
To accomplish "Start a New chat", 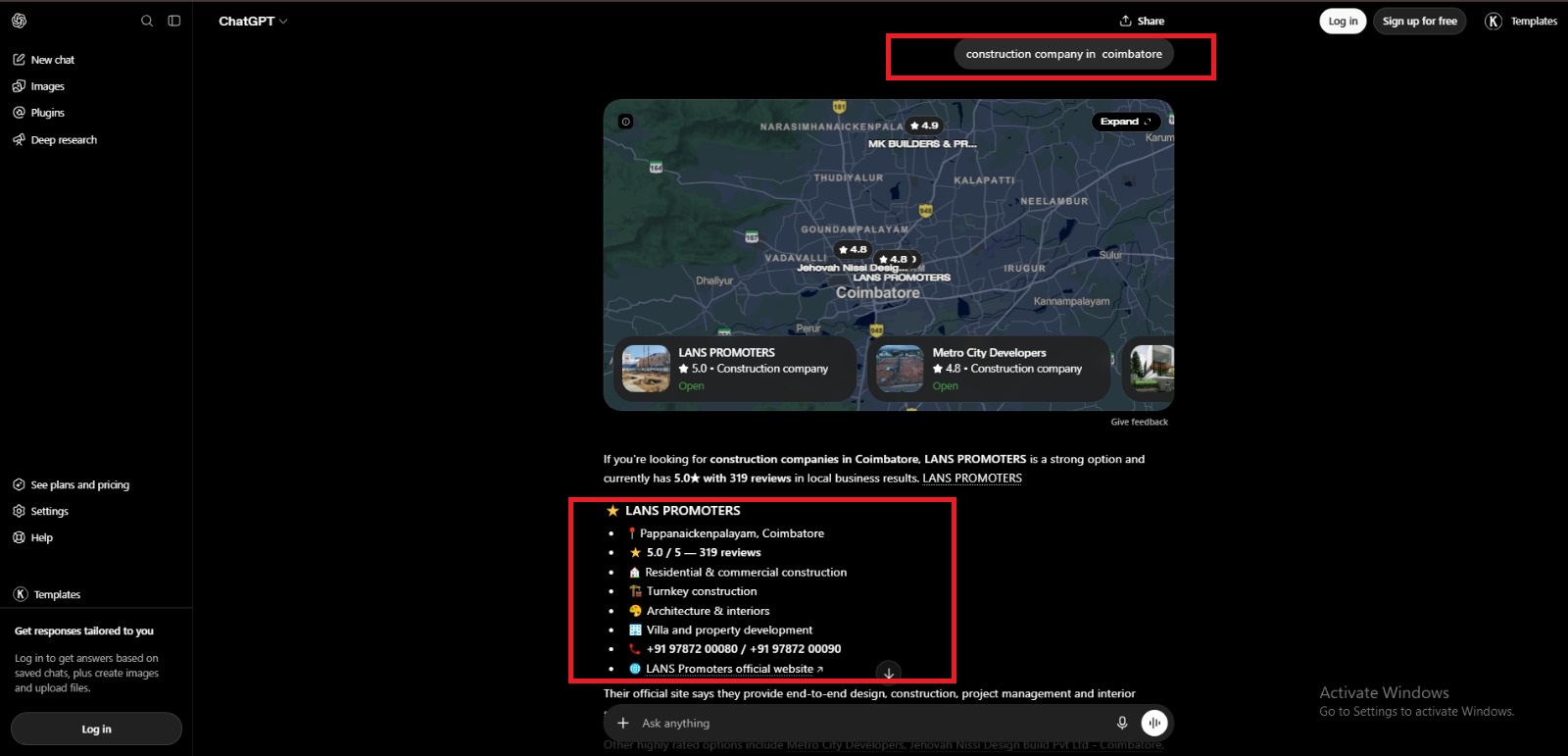I will 52,60.
